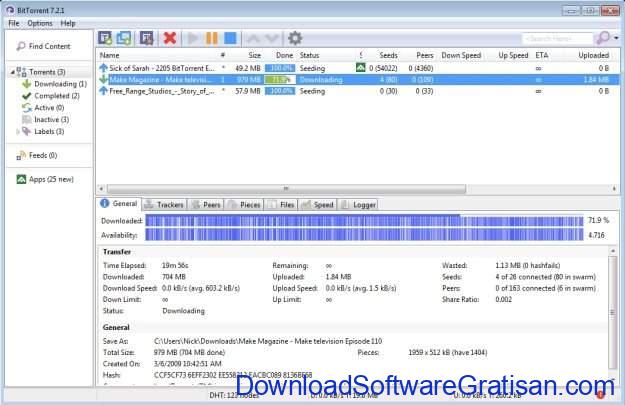Select the Sick of Sarah torrent row

click(358, 68)
